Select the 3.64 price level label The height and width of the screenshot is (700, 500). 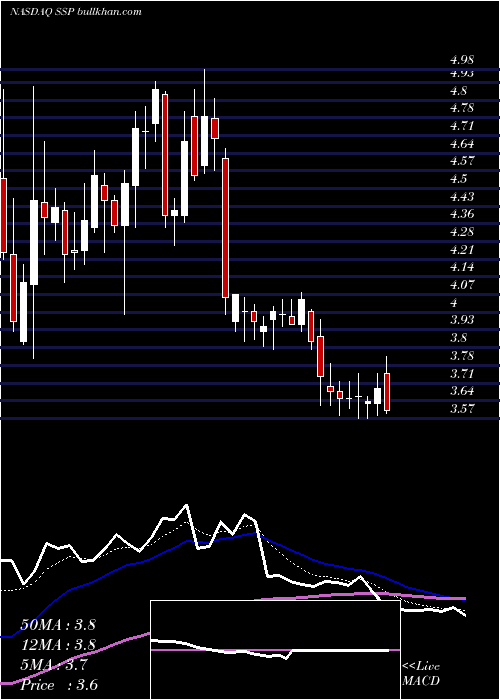462,391
